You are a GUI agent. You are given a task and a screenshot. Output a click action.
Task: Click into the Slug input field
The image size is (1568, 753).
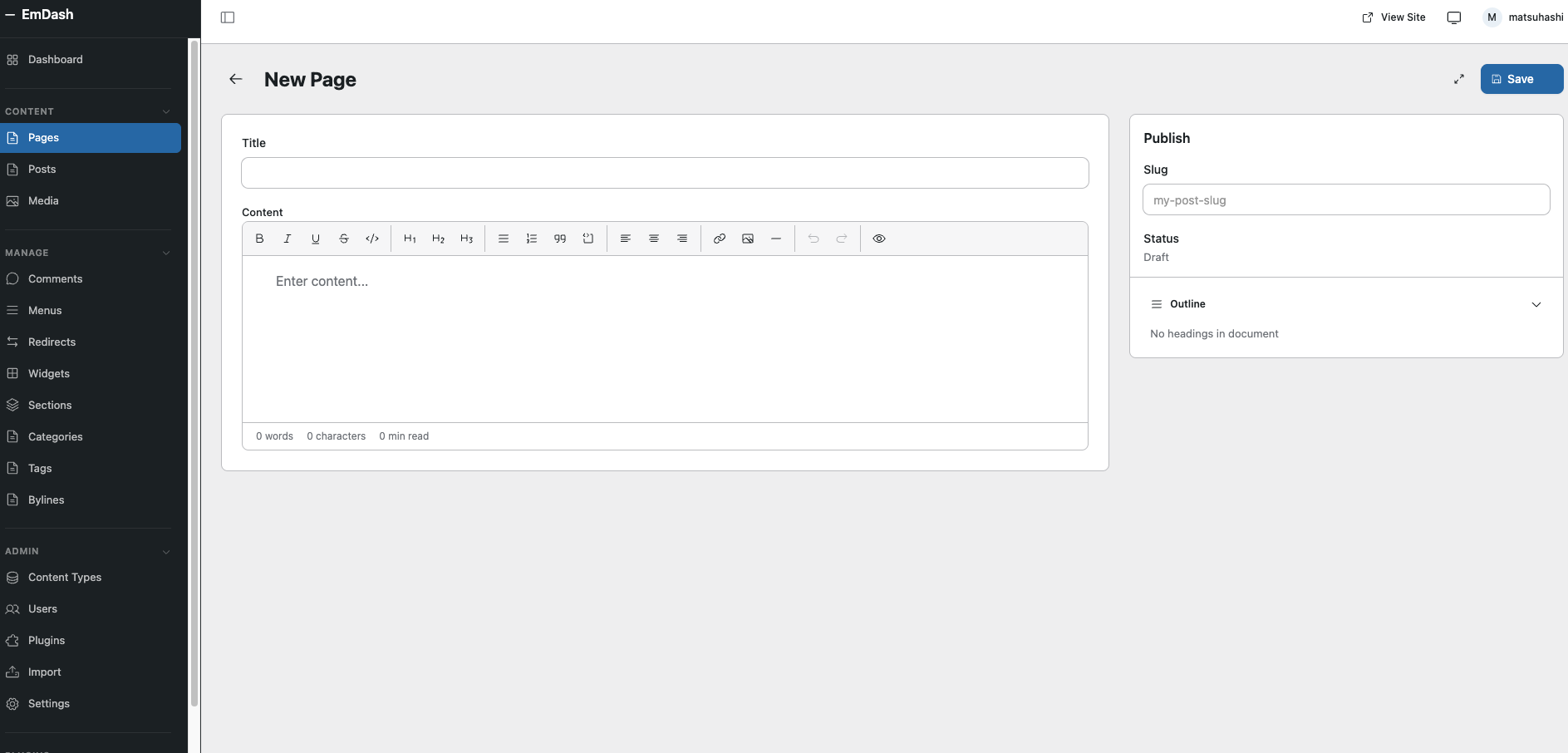[x=1345, y=200]
